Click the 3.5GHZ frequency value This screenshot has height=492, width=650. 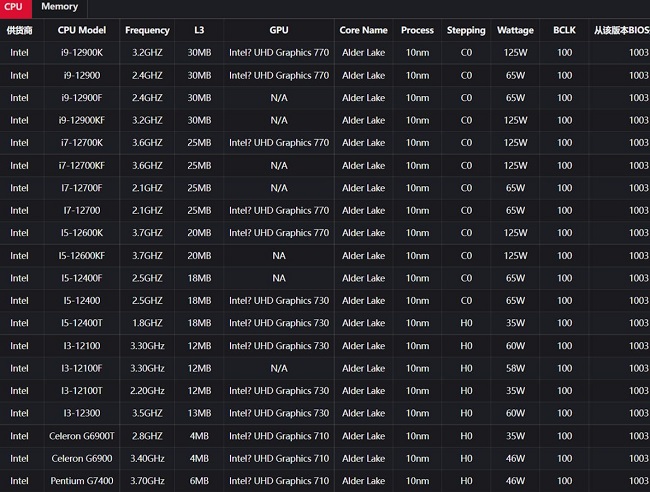point(147,413)
